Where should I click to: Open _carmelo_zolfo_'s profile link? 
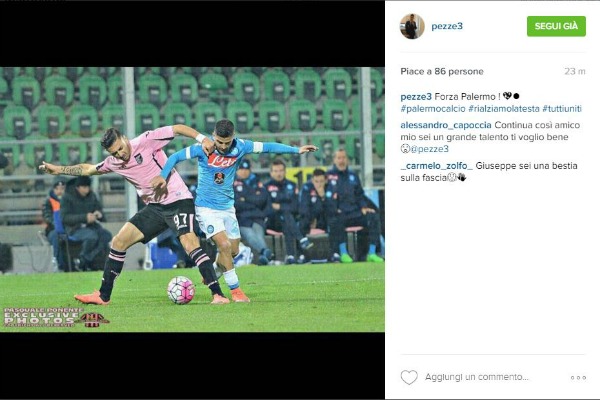[x=437, y=166]
